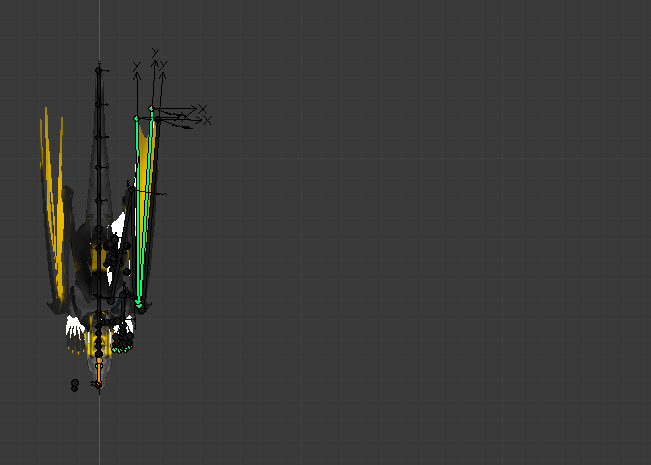This screenshot has height=465, width=651.
Task: Click the upper green wing bone tip
Action: pyautogui.click(x=152, y=108)
